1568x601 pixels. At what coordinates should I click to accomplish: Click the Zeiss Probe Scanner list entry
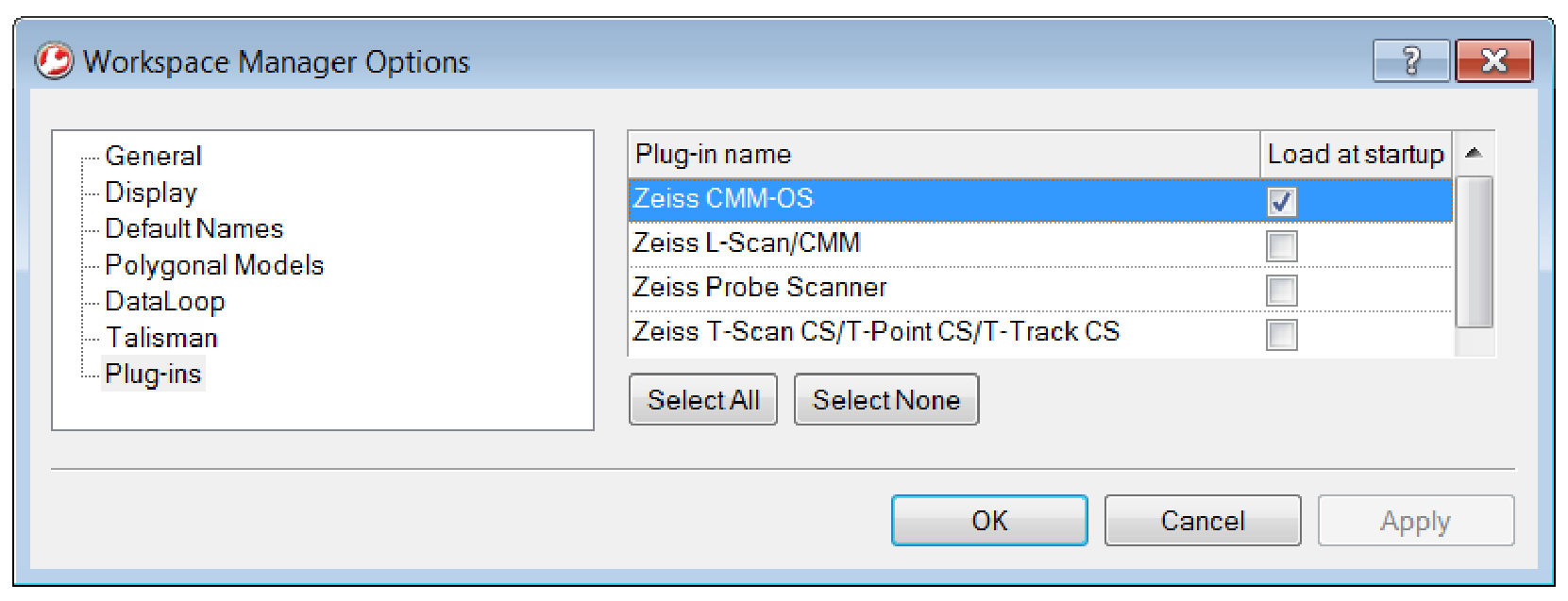[760, 288]
